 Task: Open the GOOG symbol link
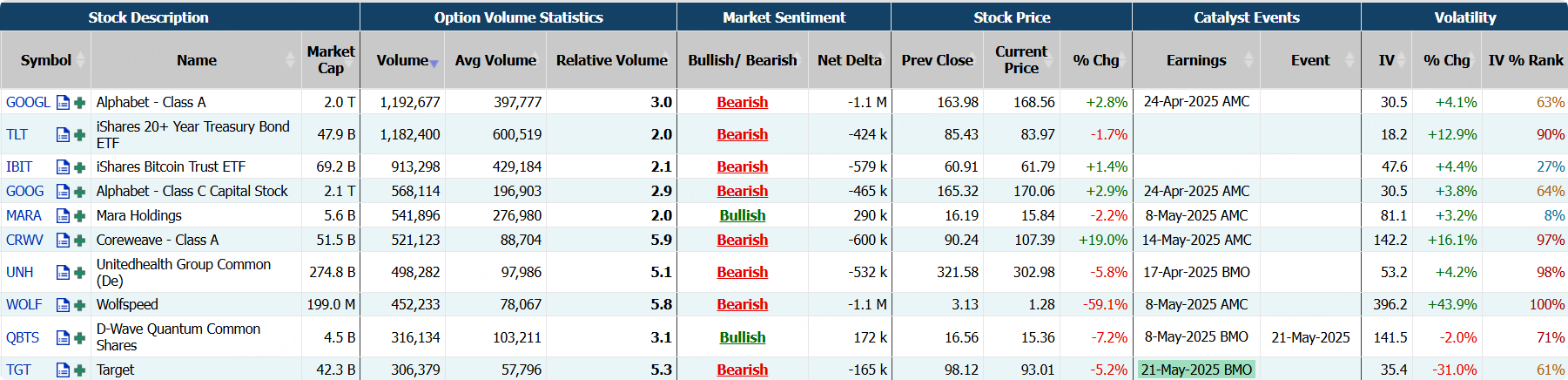[24, 191]
